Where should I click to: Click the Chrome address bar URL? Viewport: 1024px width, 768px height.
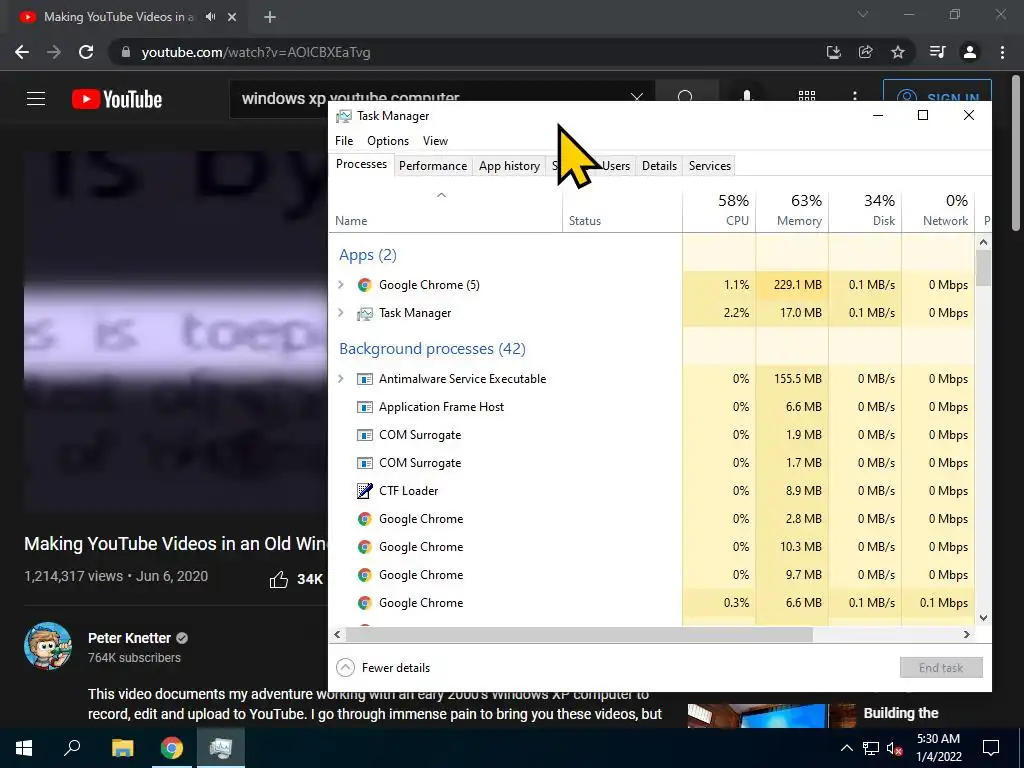pyautogui.click(x=256, y=52)
